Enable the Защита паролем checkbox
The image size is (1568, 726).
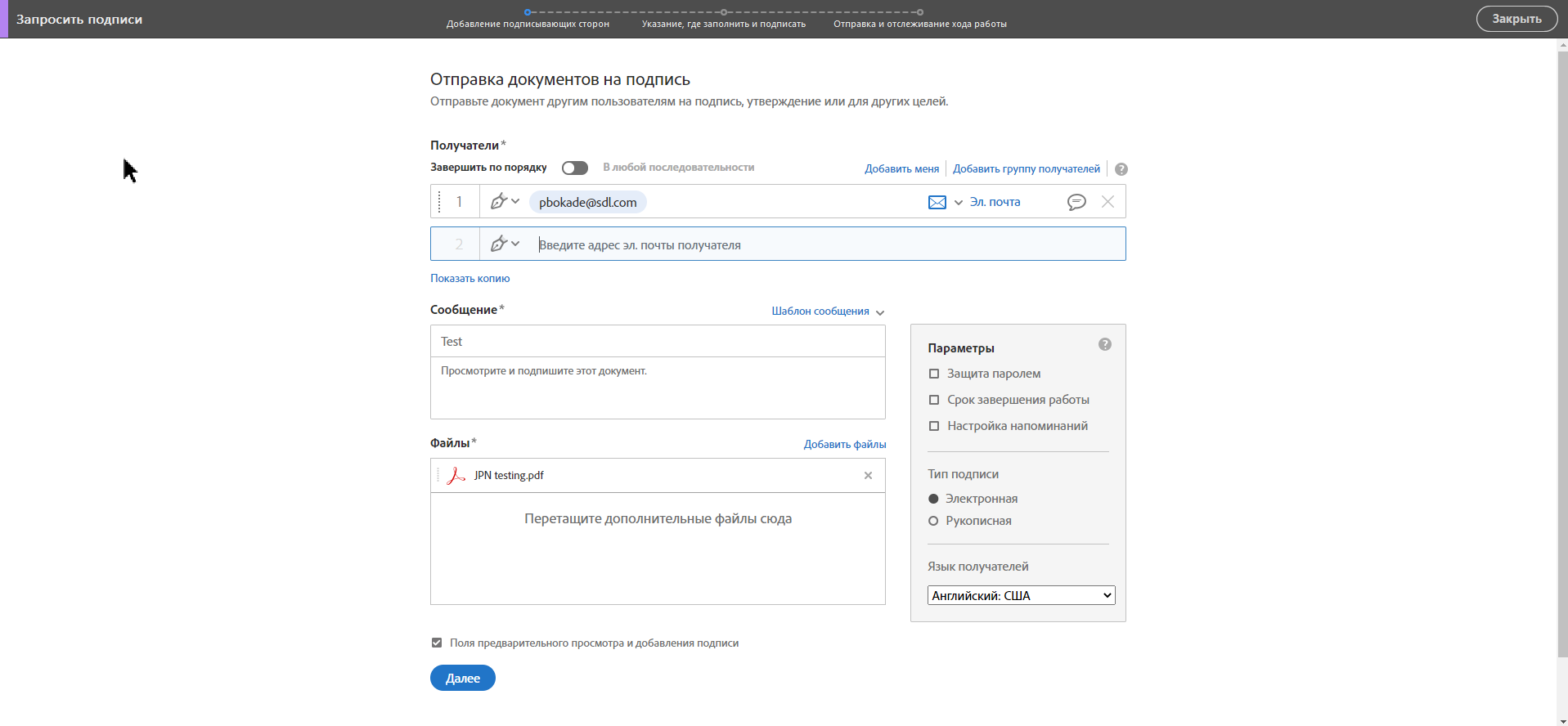pyautogui.click(x=934, y=374)
